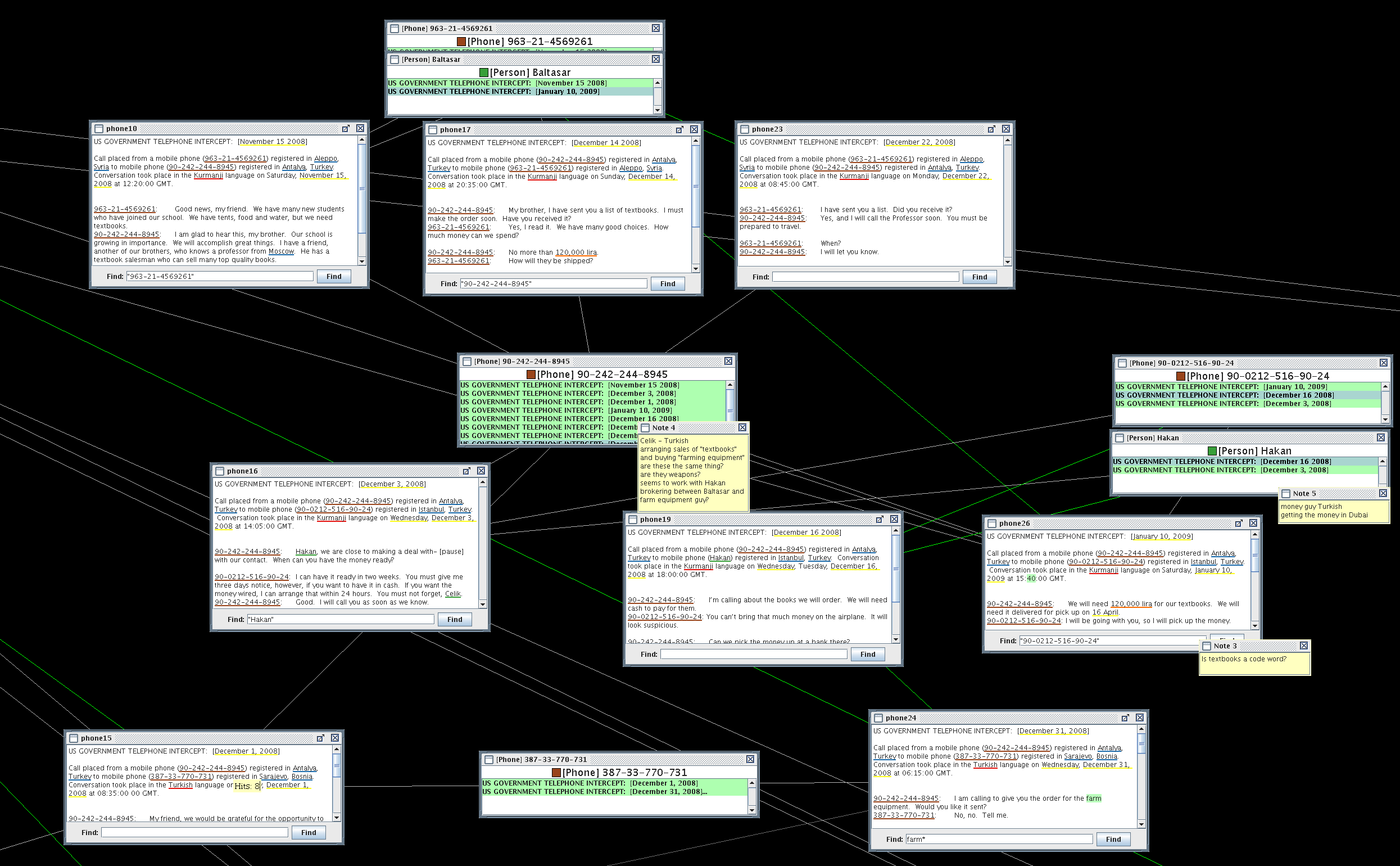This screenshot has height=866, width=1400.
Task: Select December 3, 2008 intercept in Hakan list
Action: click(x=1244, y=471)
